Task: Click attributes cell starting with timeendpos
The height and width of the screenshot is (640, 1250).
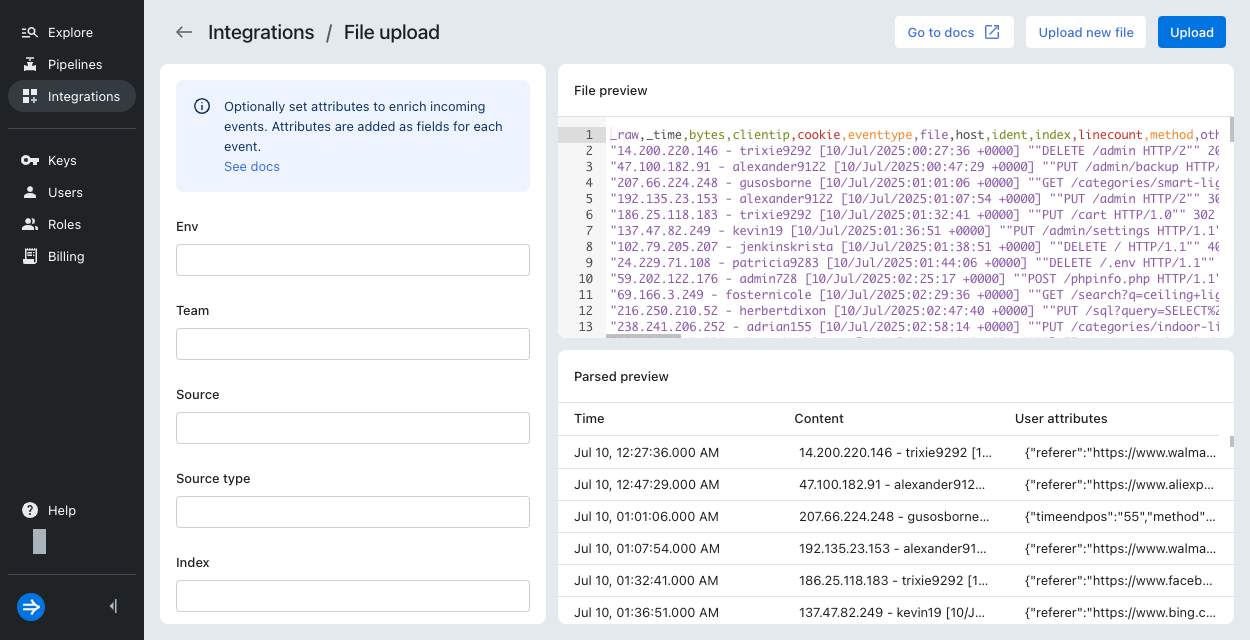Action: [x=1120, y=516]
